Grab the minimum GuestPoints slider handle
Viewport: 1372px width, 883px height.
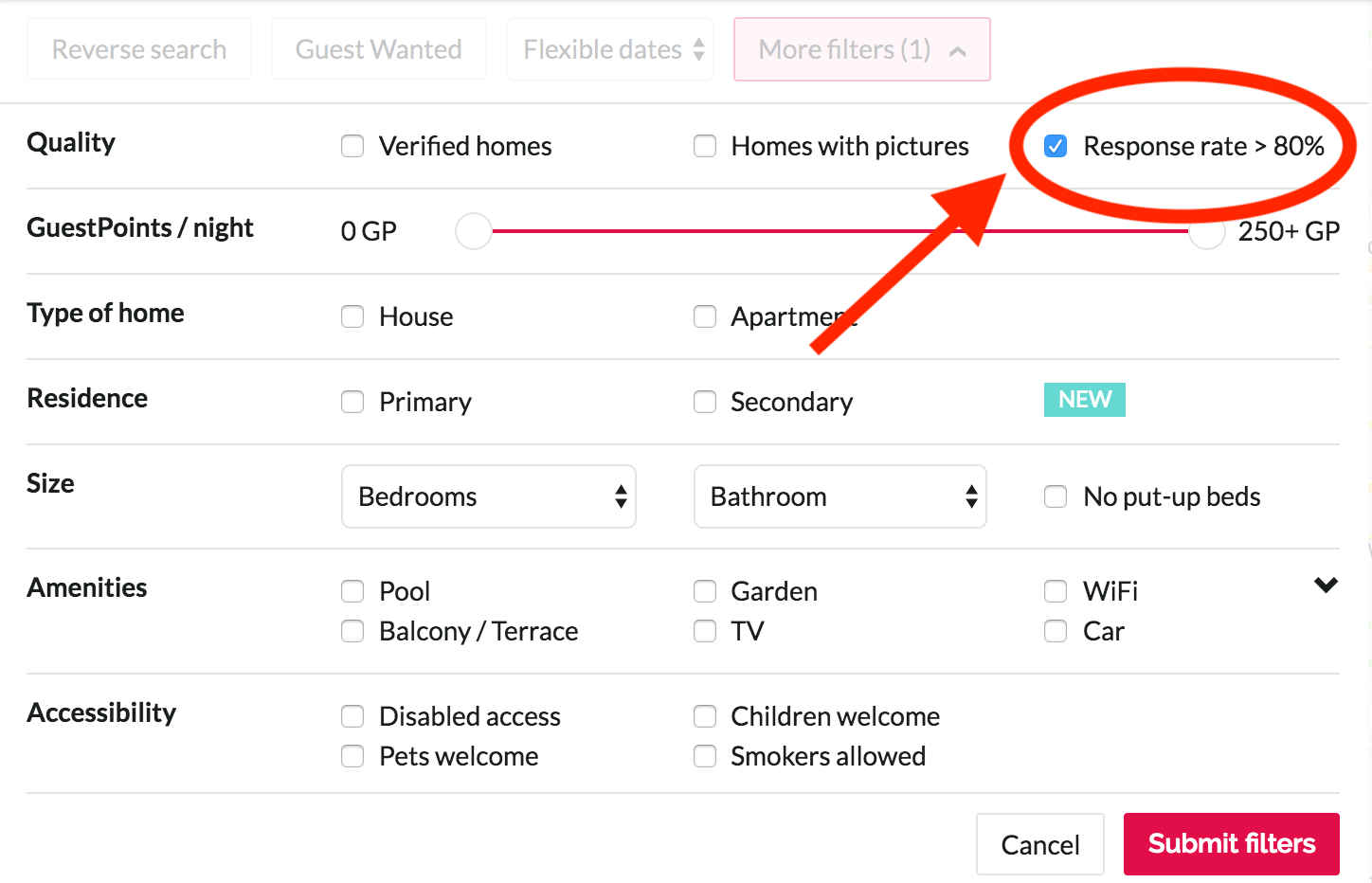(x=474, y=231)
